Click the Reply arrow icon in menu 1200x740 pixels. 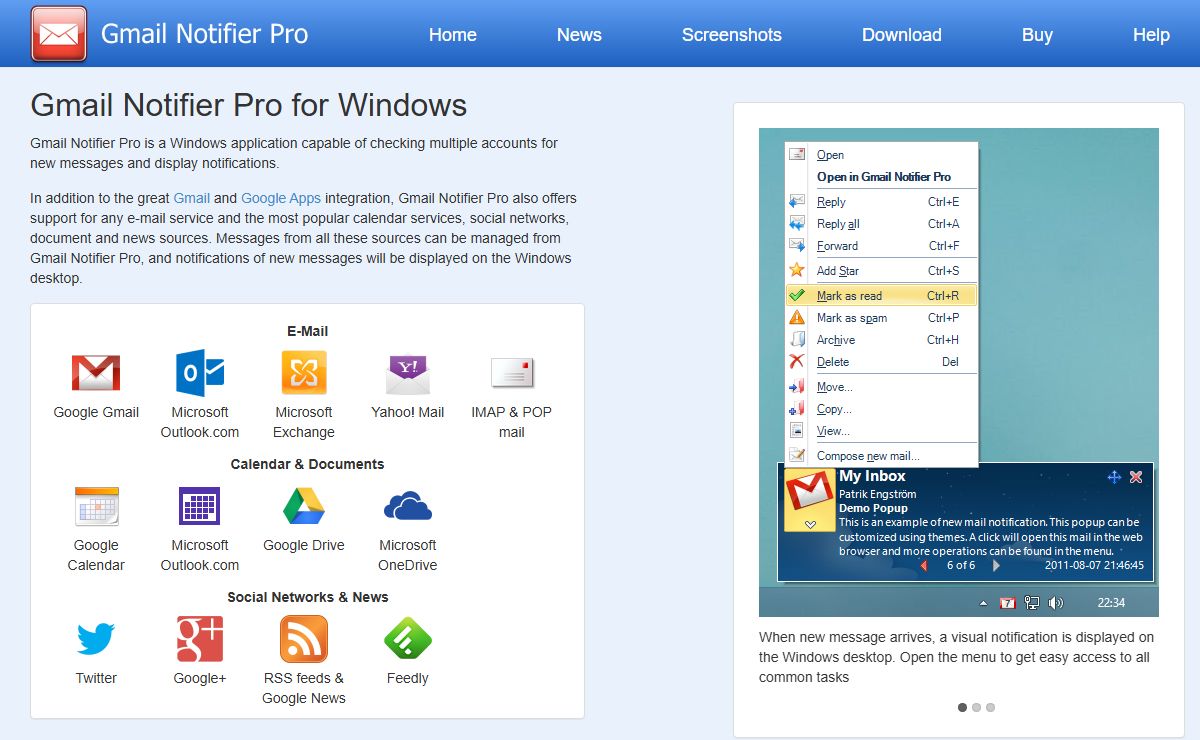pos(797,202)
